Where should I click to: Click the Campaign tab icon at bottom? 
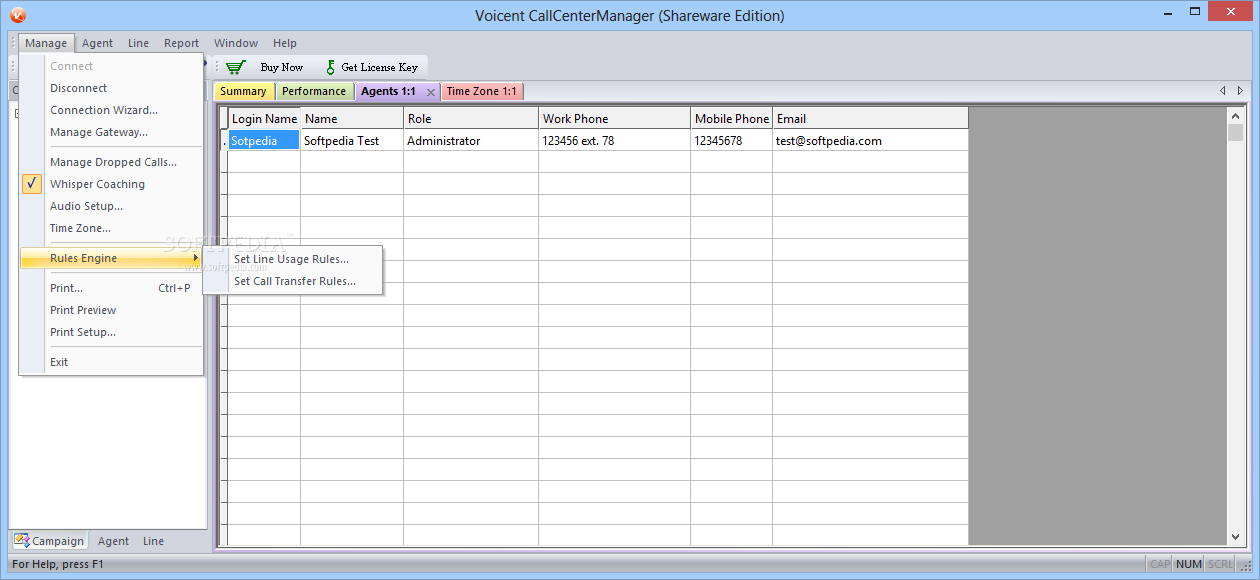pyautogui.click(x=21, y=540)
